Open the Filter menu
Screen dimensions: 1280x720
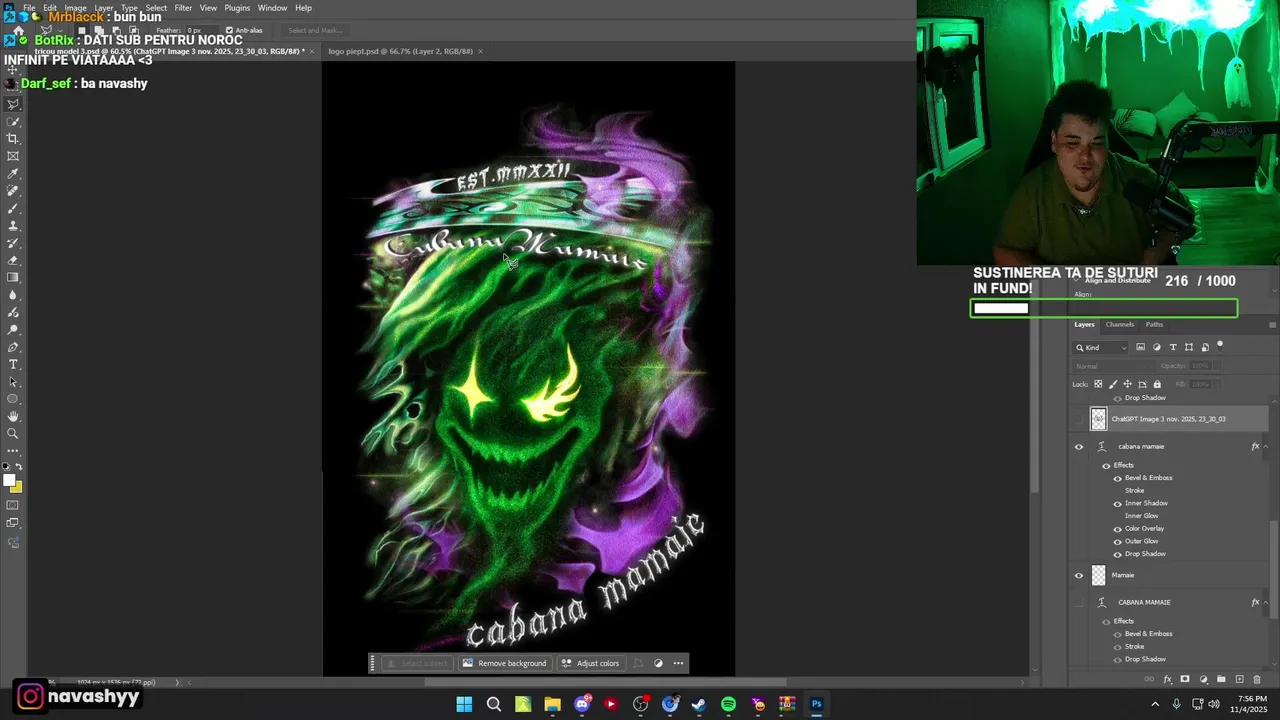tap(183, 8)
